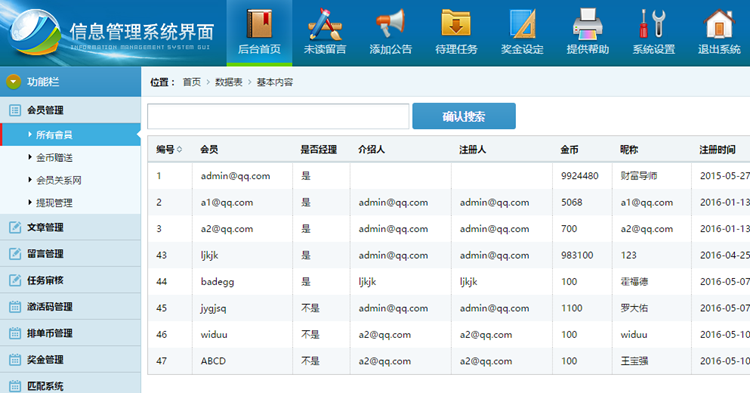Click the 奖金管理 calendar icon
Viewport: 750px width, 393px height.
tap(15, 360)
